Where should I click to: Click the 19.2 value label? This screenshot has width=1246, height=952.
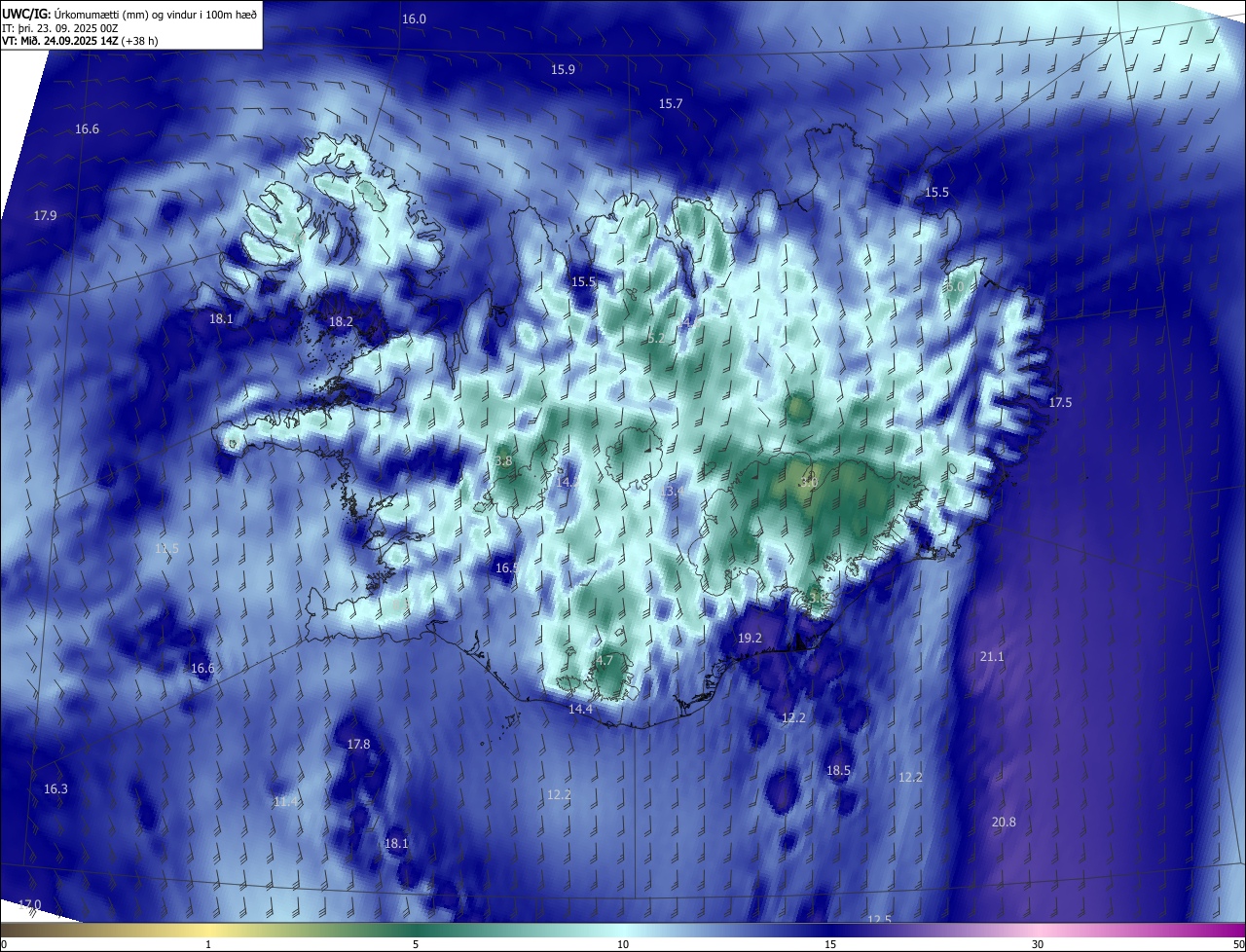click(x=750, y=638)
